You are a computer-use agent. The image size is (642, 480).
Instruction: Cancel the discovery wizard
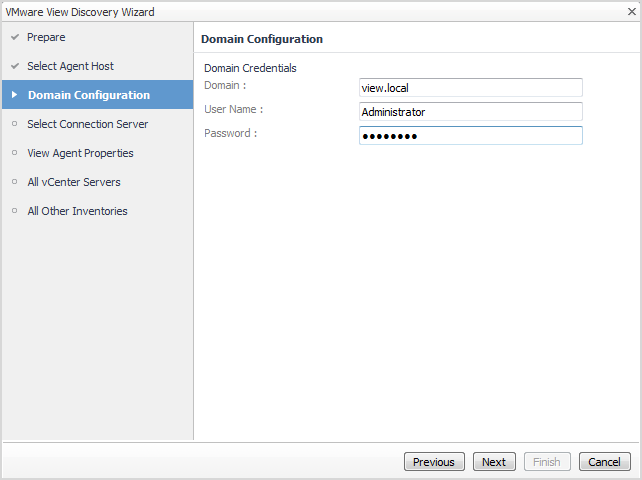(604, 462)
